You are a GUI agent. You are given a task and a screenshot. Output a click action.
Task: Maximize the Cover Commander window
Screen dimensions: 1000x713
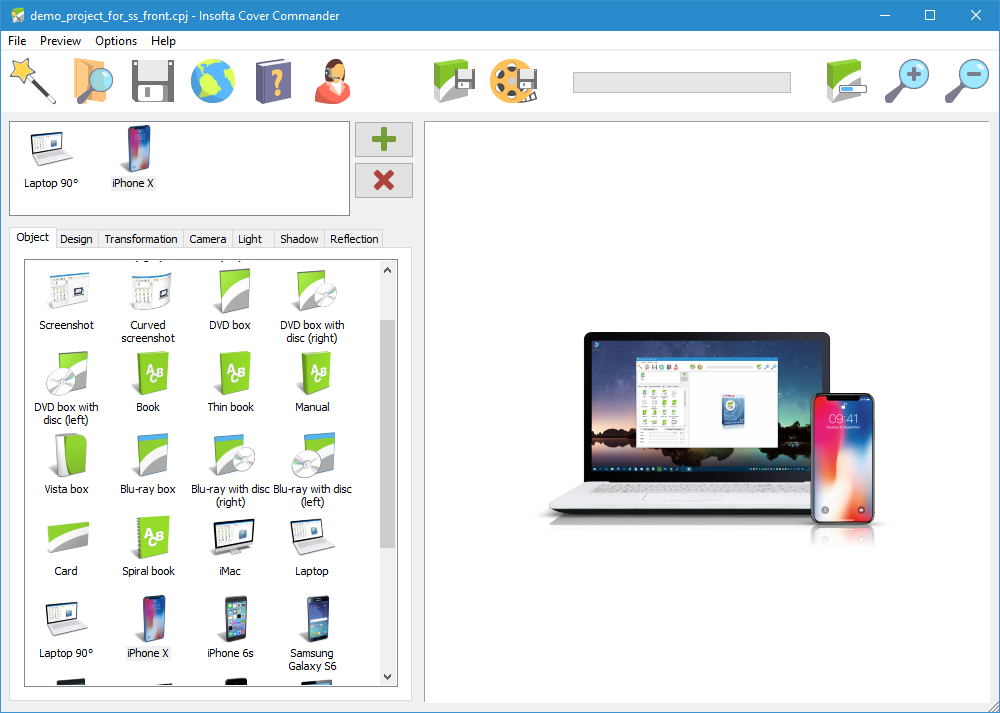(930, 15)
